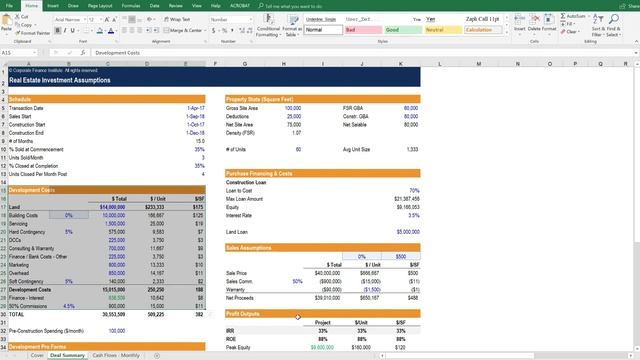Activate the Format Painter brush

(x=17, y=33)
